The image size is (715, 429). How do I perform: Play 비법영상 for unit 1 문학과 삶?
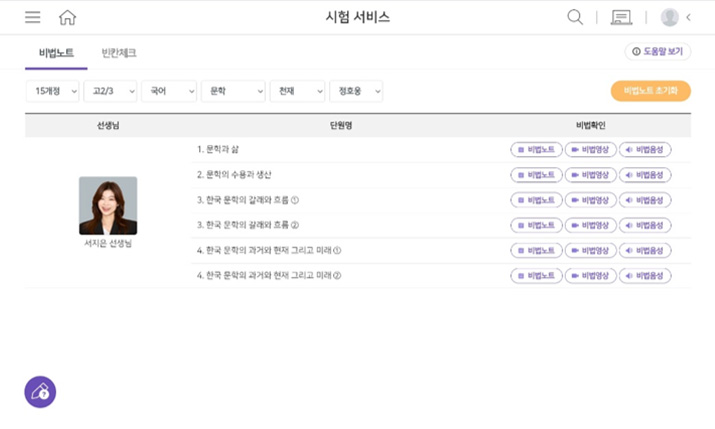click(591, 150)
